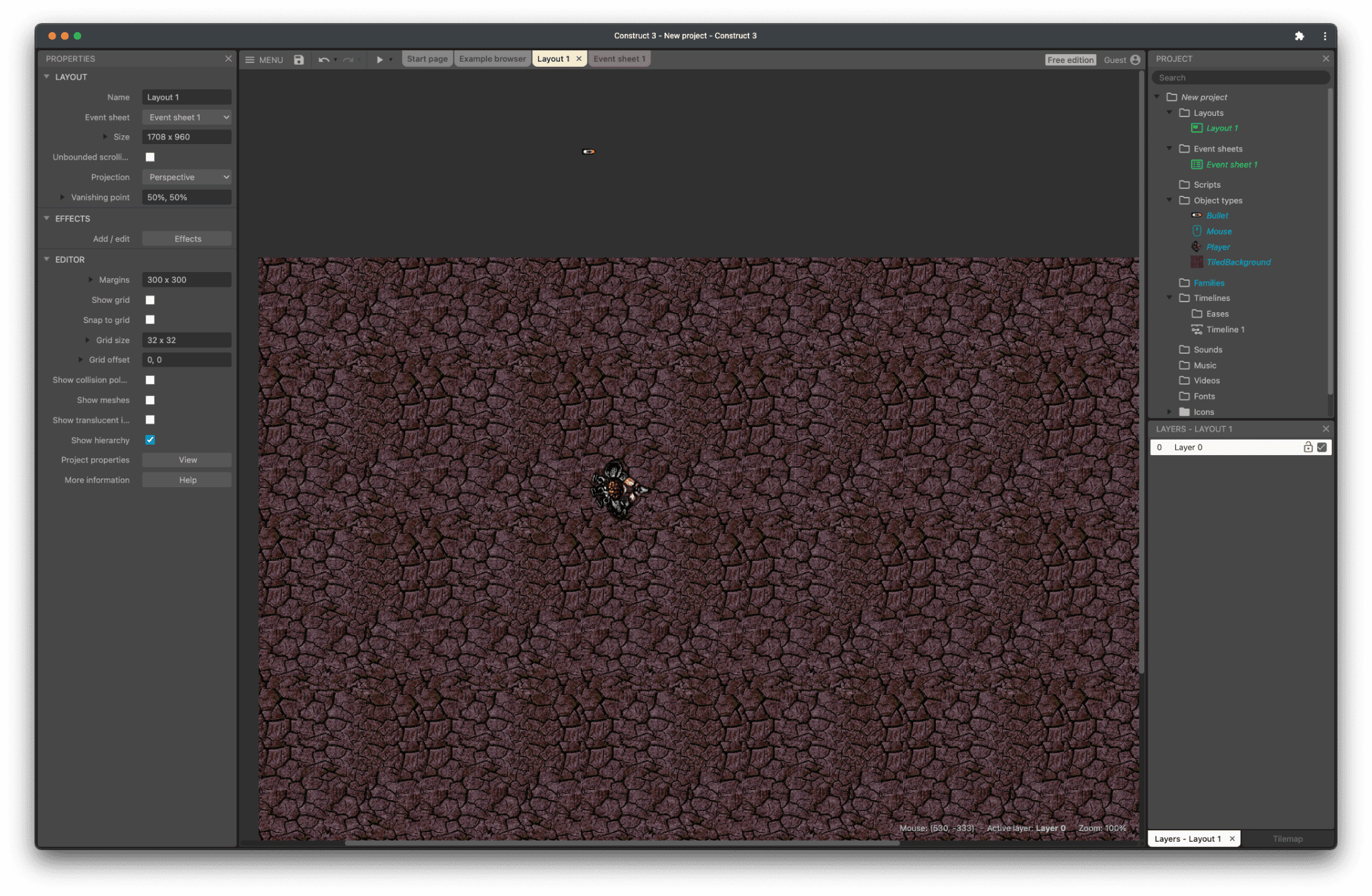Screen dimensions: 1372x896
Task: Toggle the Show grid checkbox
Action: pyautogui.click(x=150, y=299)
